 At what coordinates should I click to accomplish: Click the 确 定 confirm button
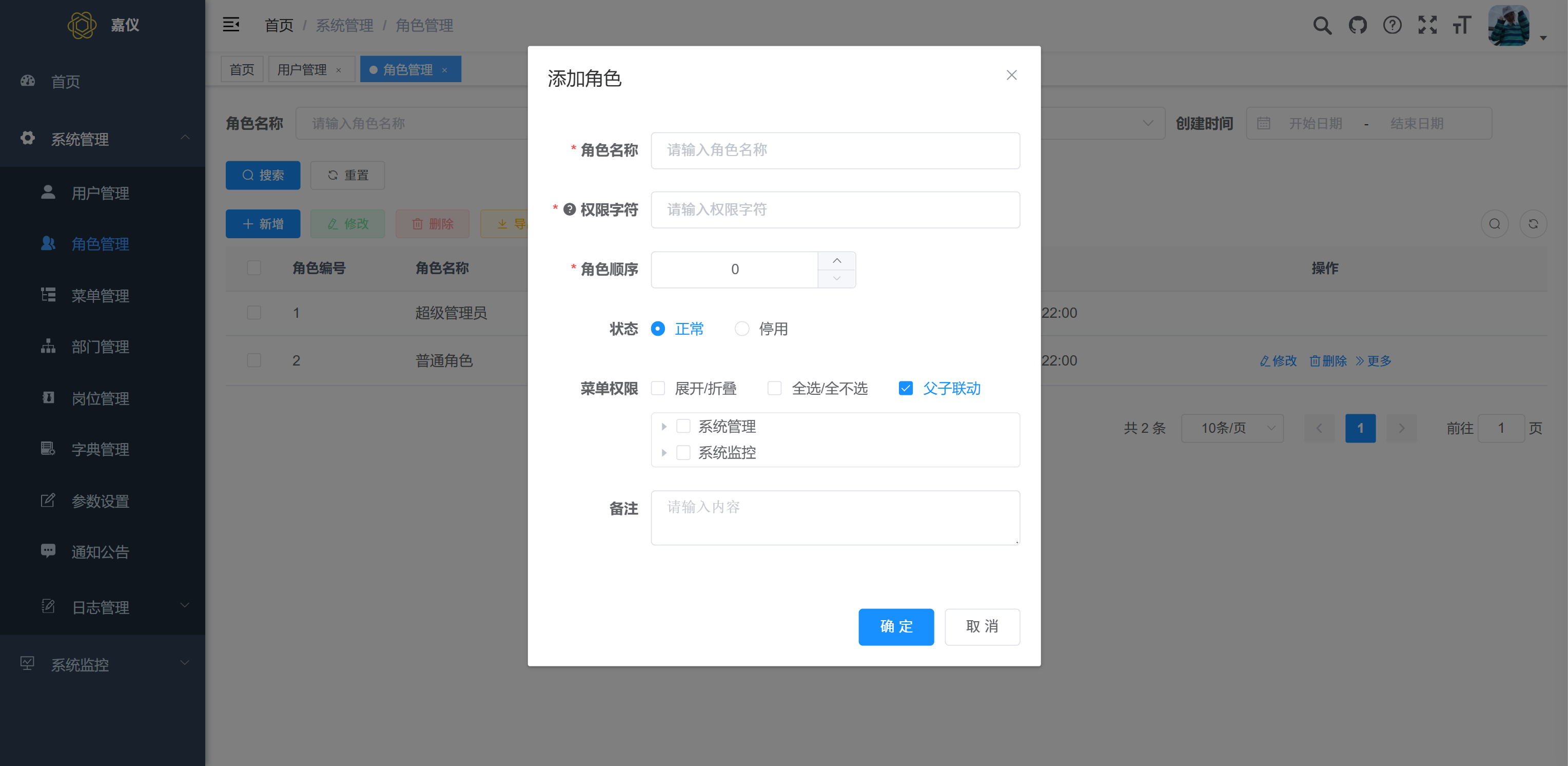pos(895,626)
